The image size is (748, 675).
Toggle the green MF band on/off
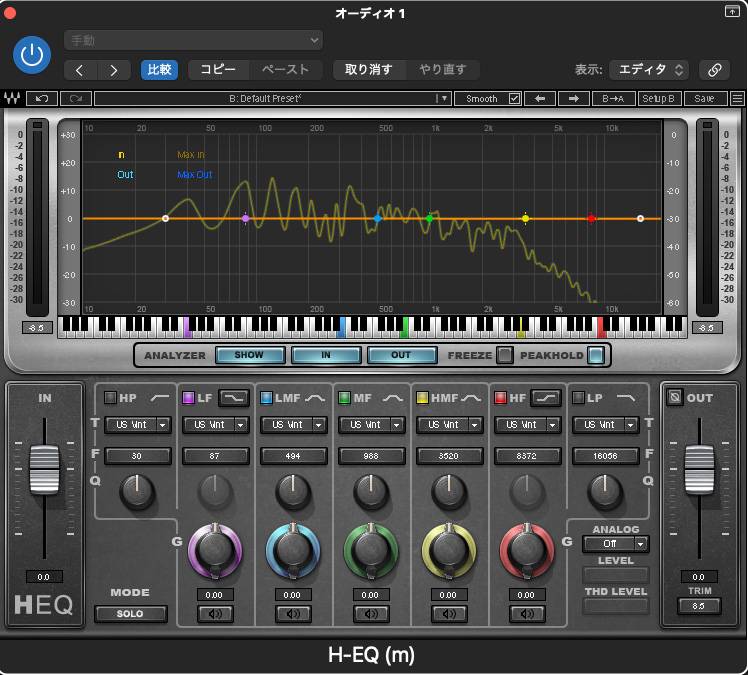[344, 397]
